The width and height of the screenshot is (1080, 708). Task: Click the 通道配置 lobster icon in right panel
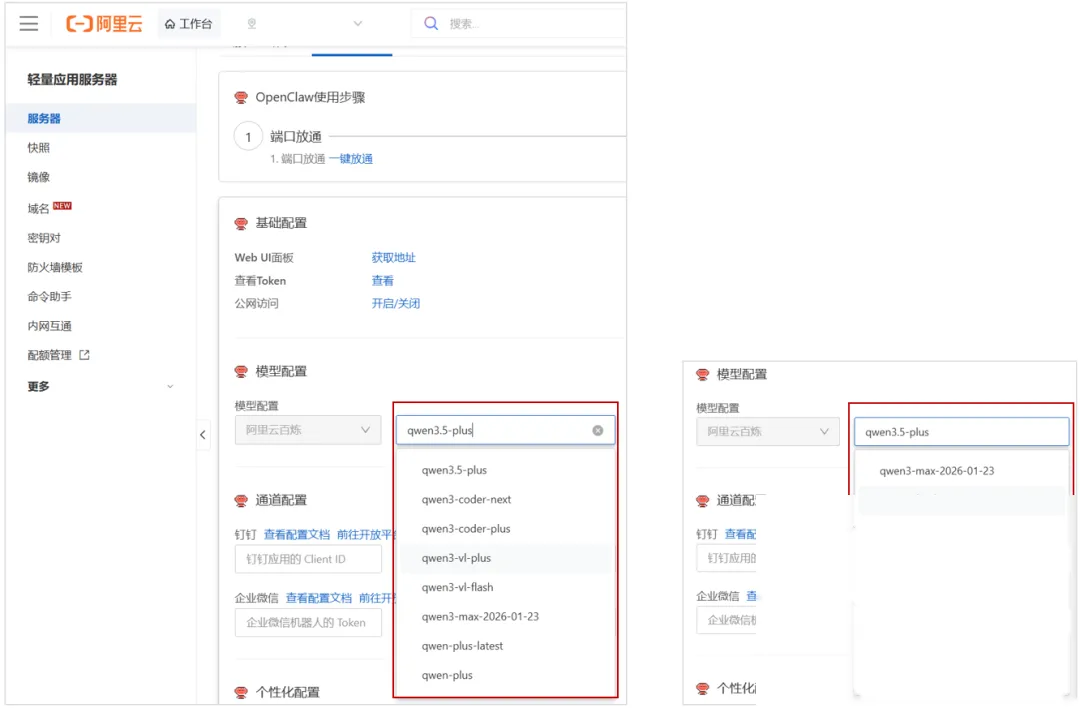[x=703, y=501]
